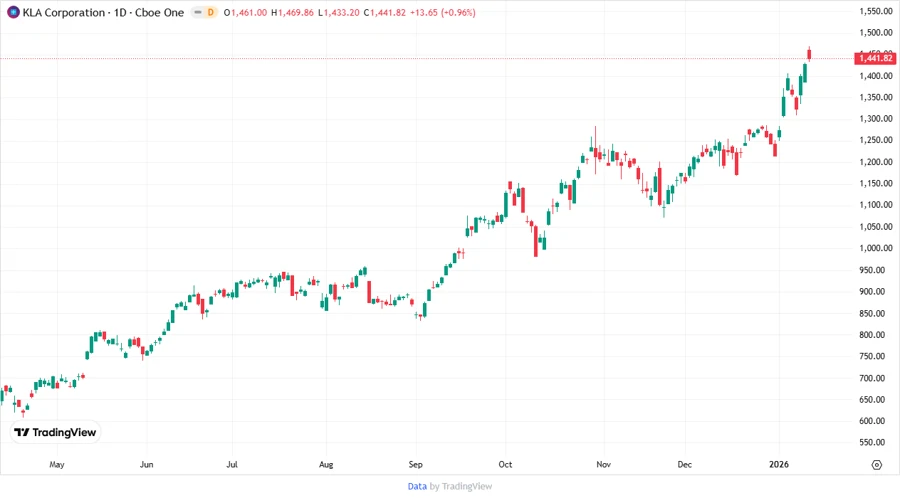Click the 1,050.00 price axis label
The image size is (900, 498).
pos(876,227)
